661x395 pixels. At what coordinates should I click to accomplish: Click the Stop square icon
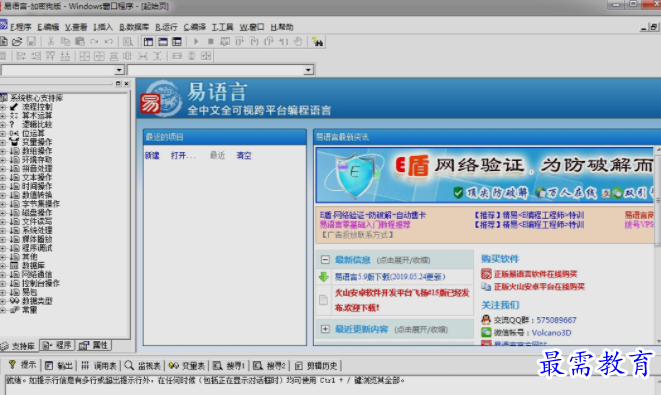point(210,41)
